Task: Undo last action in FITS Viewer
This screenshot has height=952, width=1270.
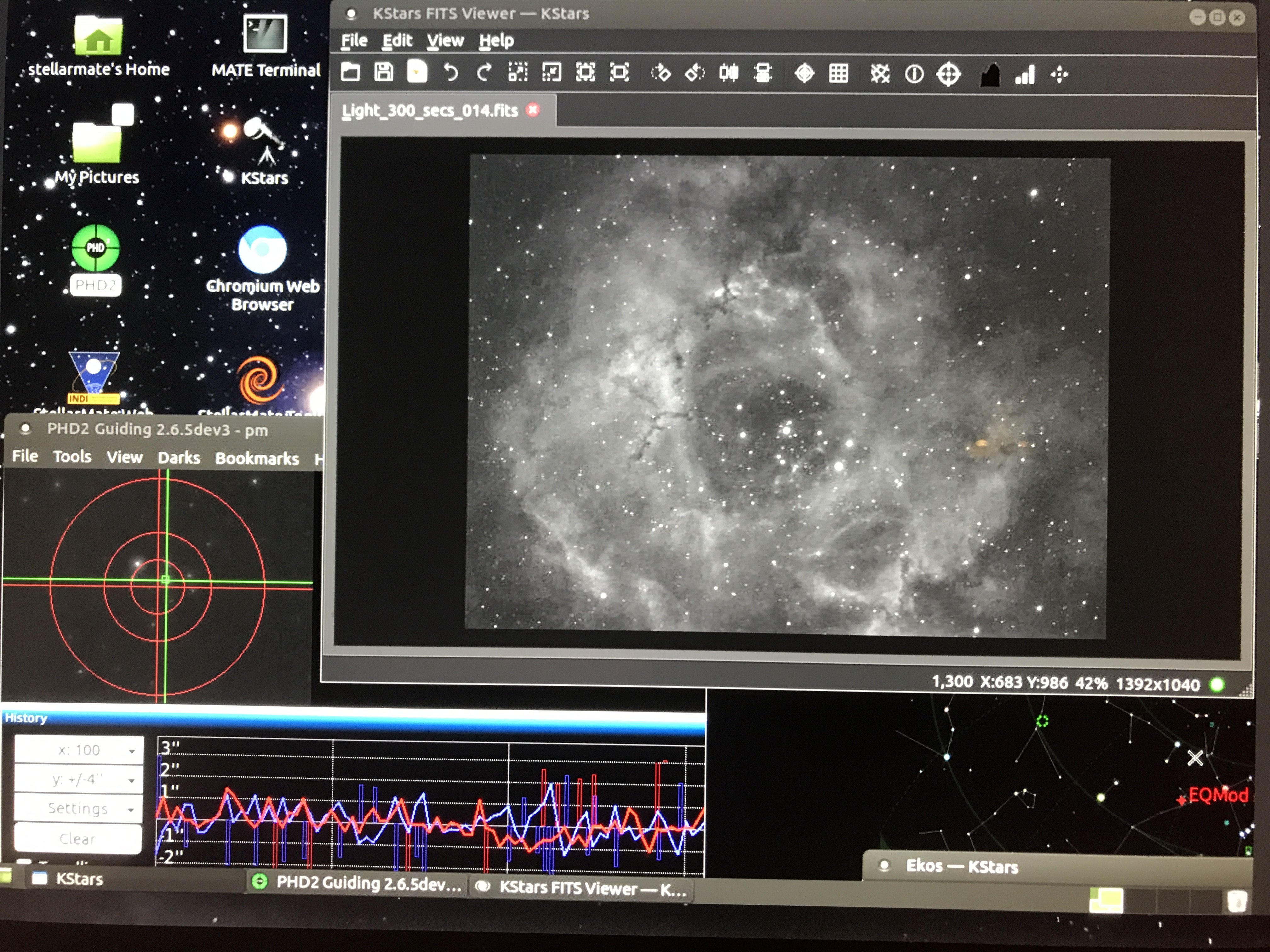Action: point(451,73)
